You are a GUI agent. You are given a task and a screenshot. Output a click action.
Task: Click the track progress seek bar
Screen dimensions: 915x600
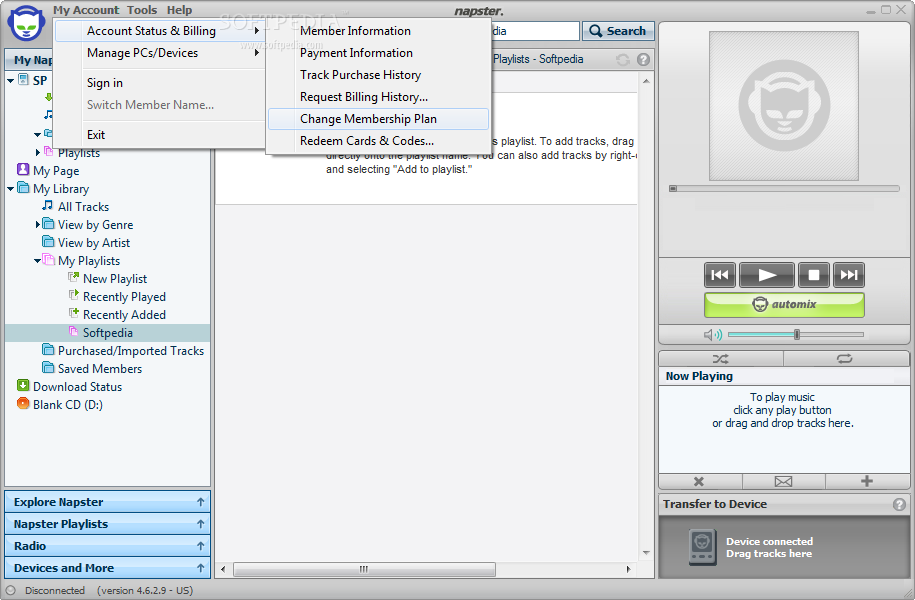[x=784, y=189]
